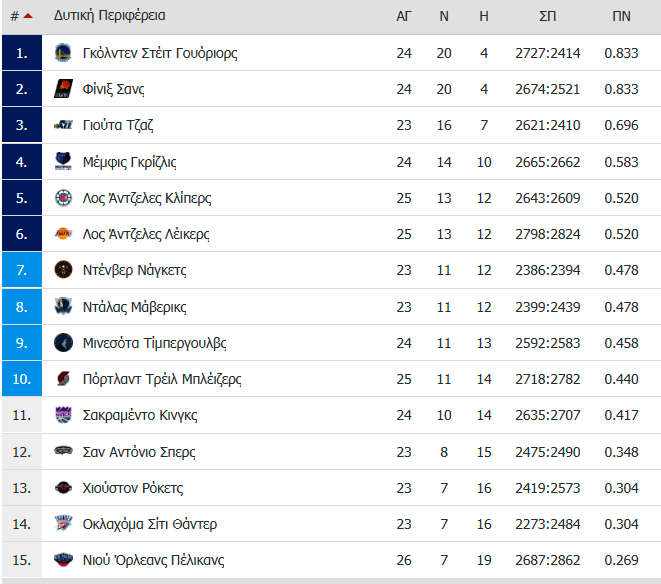
Task: Click the Phoenix Suns team logo
Action: pos(63,89)
